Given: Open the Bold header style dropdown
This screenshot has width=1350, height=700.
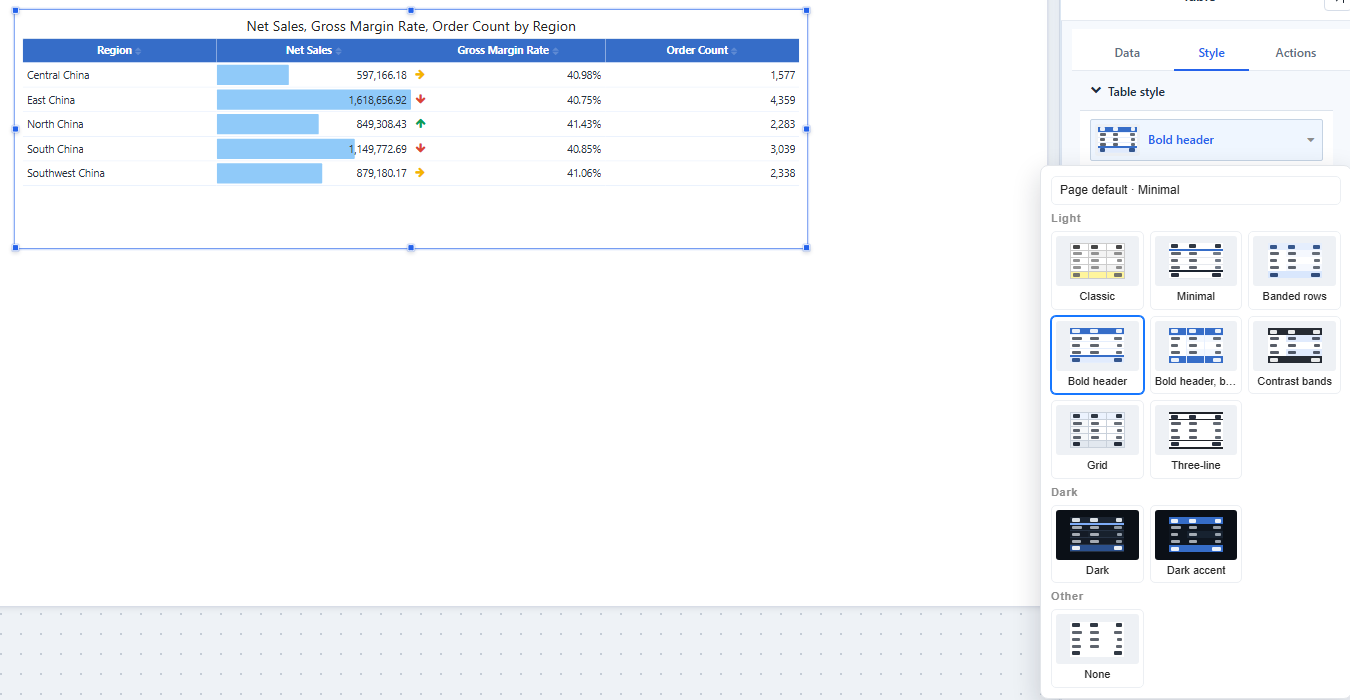Looking at the screenshot, I should coord(1206,140).
